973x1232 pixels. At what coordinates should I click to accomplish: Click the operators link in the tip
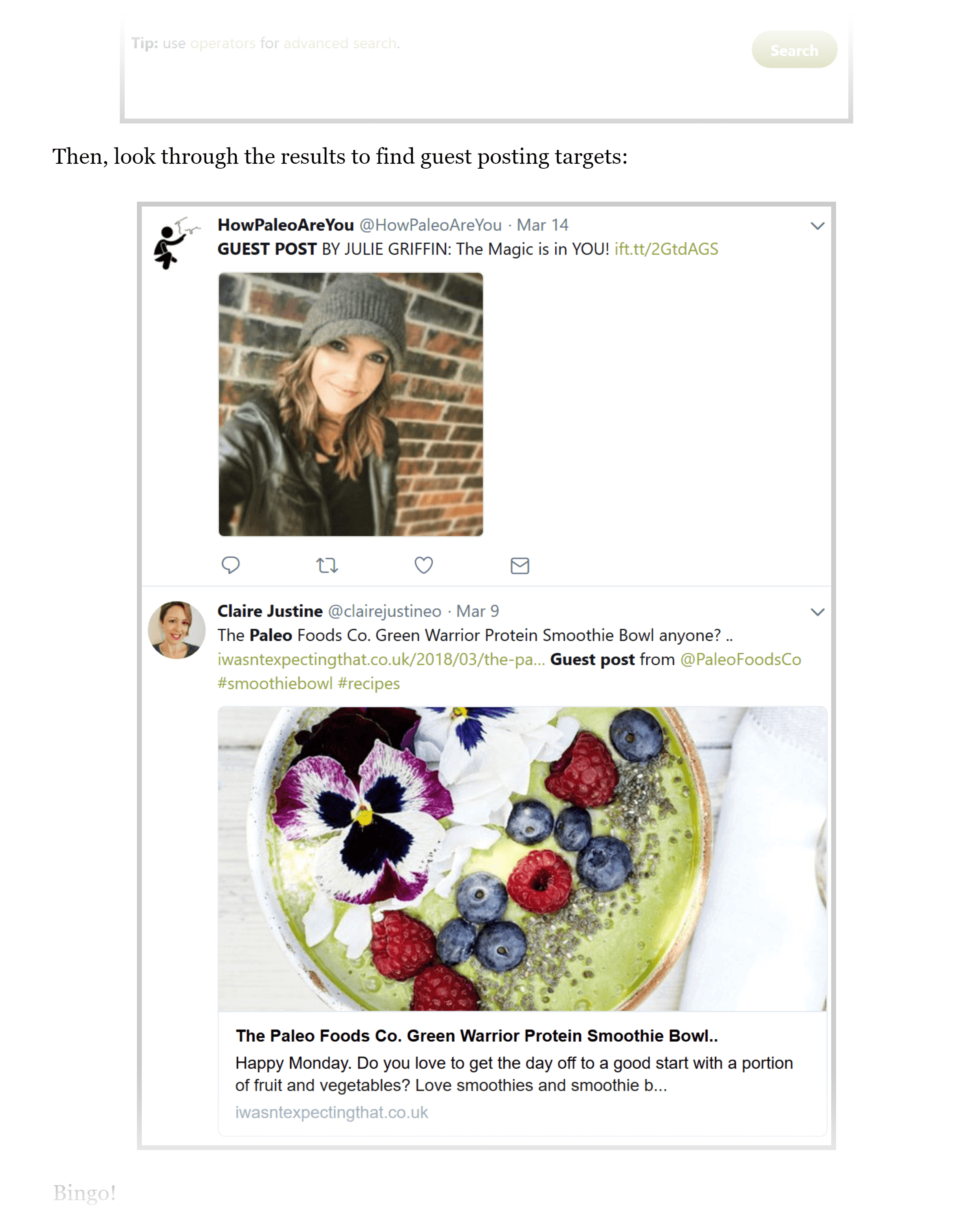(x=223, y=43)
